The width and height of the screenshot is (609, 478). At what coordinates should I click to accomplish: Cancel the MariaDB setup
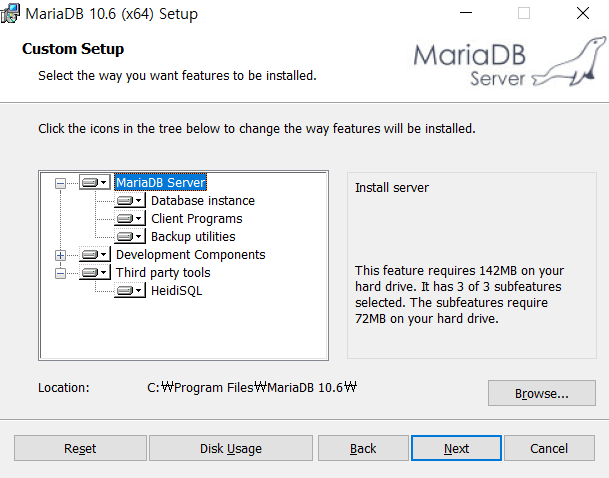[549, 448]
